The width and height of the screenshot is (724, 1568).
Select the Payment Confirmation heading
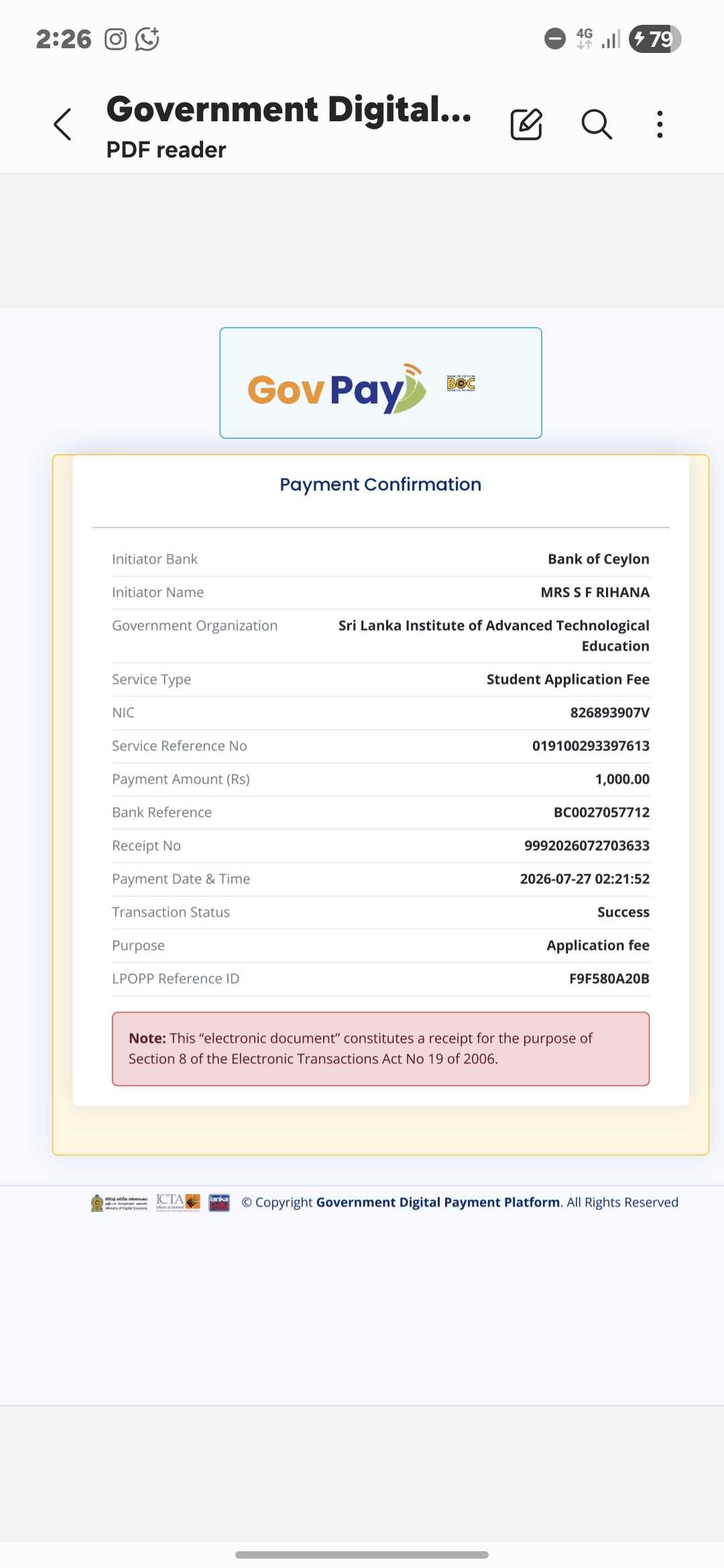(381, 484)
